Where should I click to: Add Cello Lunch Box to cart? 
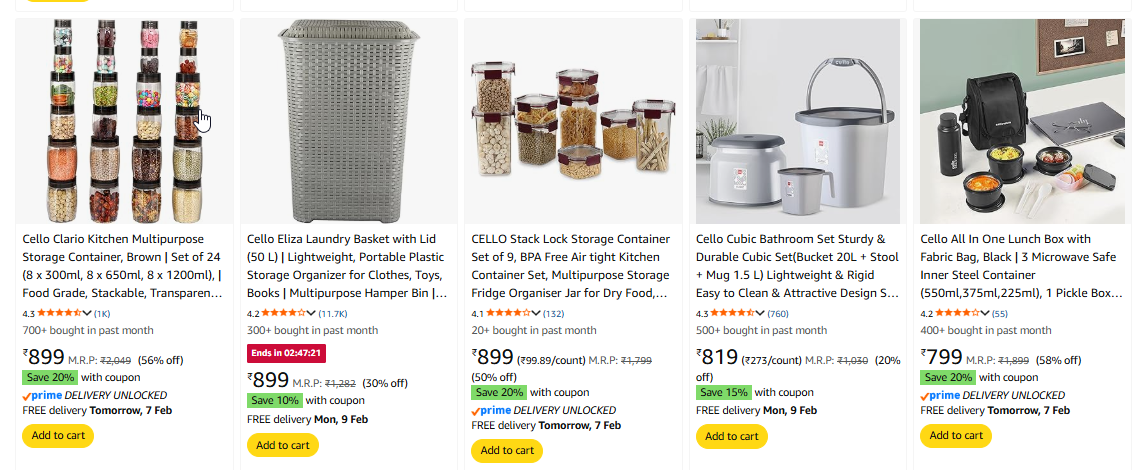pyautogui.click(x=956, y=435)
